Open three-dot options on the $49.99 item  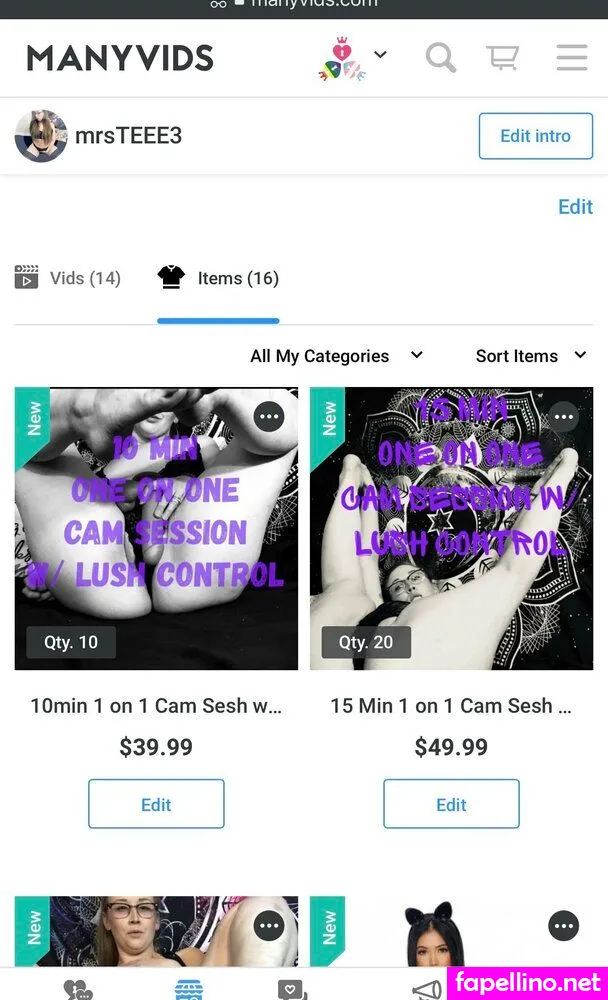(x=564, y=416)
